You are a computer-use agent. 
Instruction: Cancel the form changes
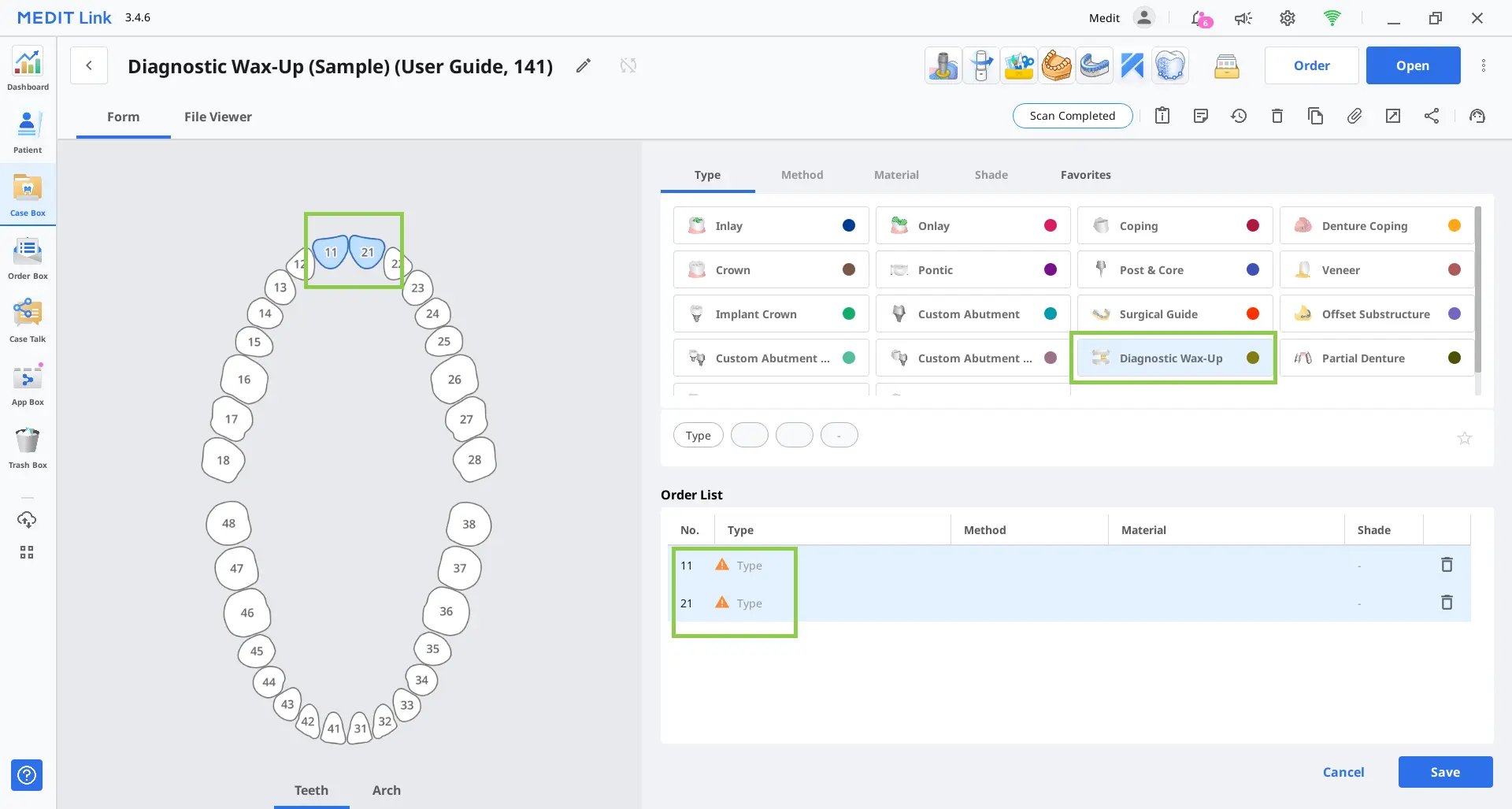(x=1343, y=772)
